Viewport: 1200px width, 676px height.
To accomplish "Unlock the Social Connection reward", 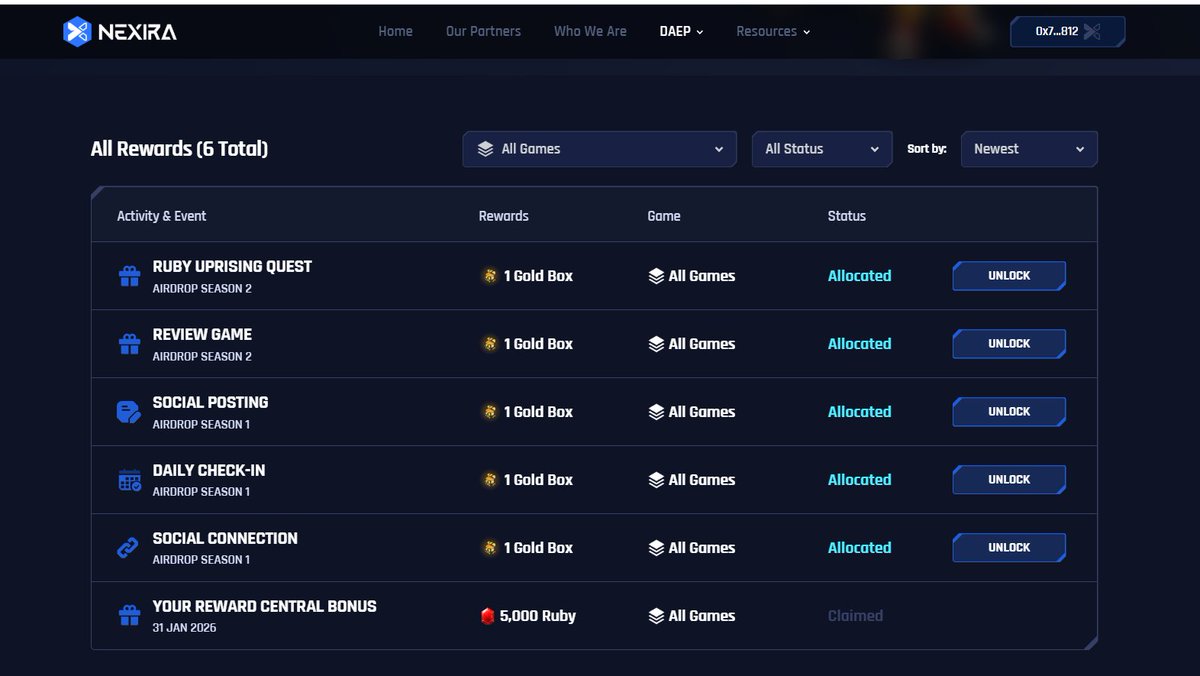I will [1009, 548].
